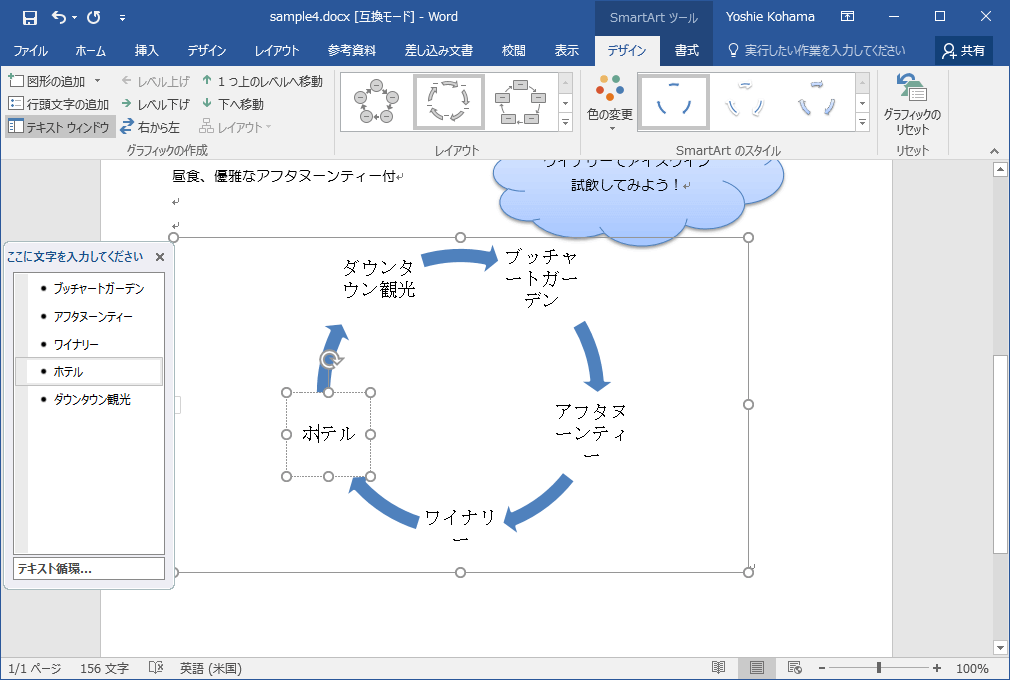Viewport: 1010px width, 680px height.
Task: Click the 156 文字 word count
Action: (x=104, y=668)
